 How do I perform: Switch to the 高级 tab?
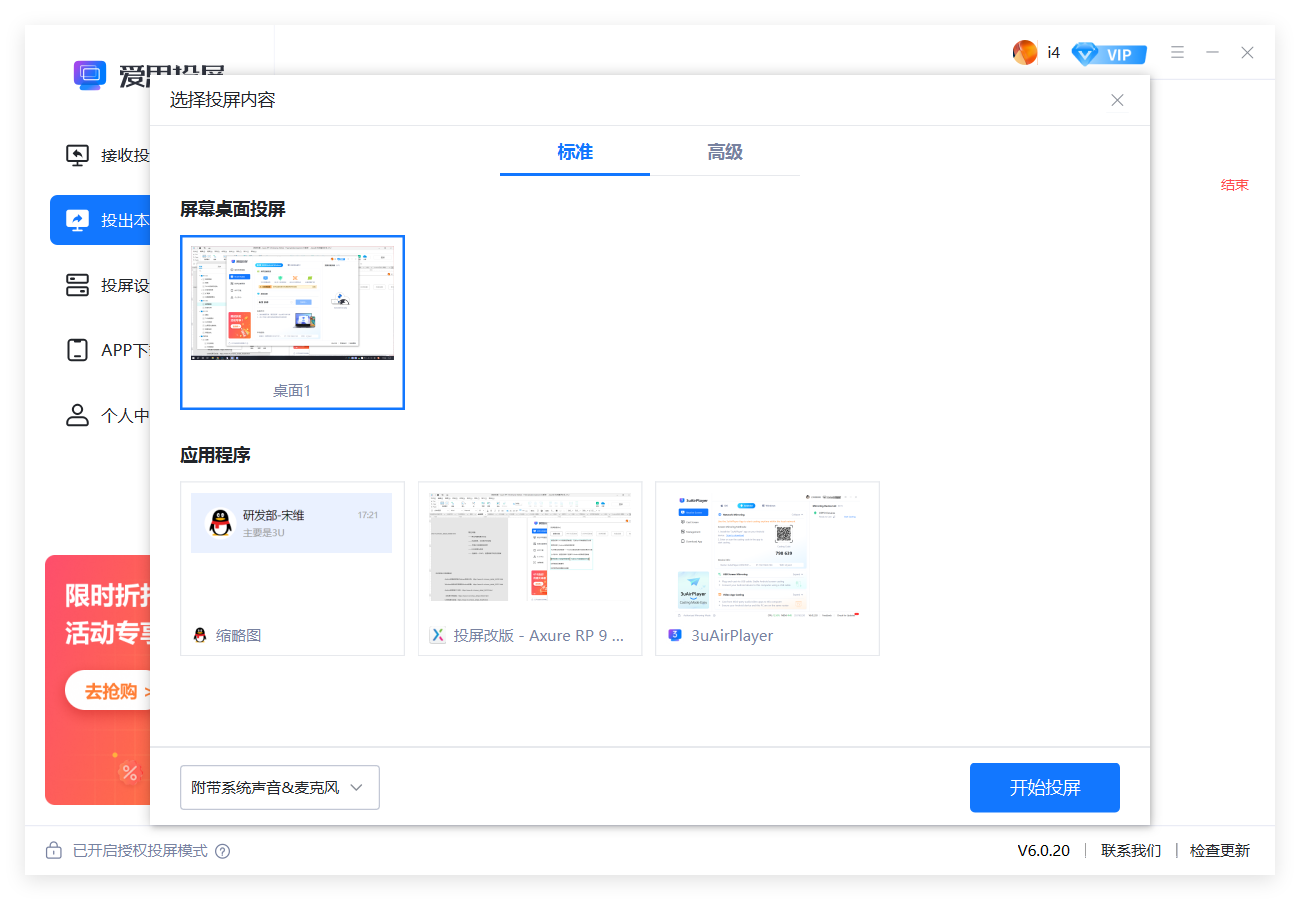pyautogui.click(x=724, y=153)
